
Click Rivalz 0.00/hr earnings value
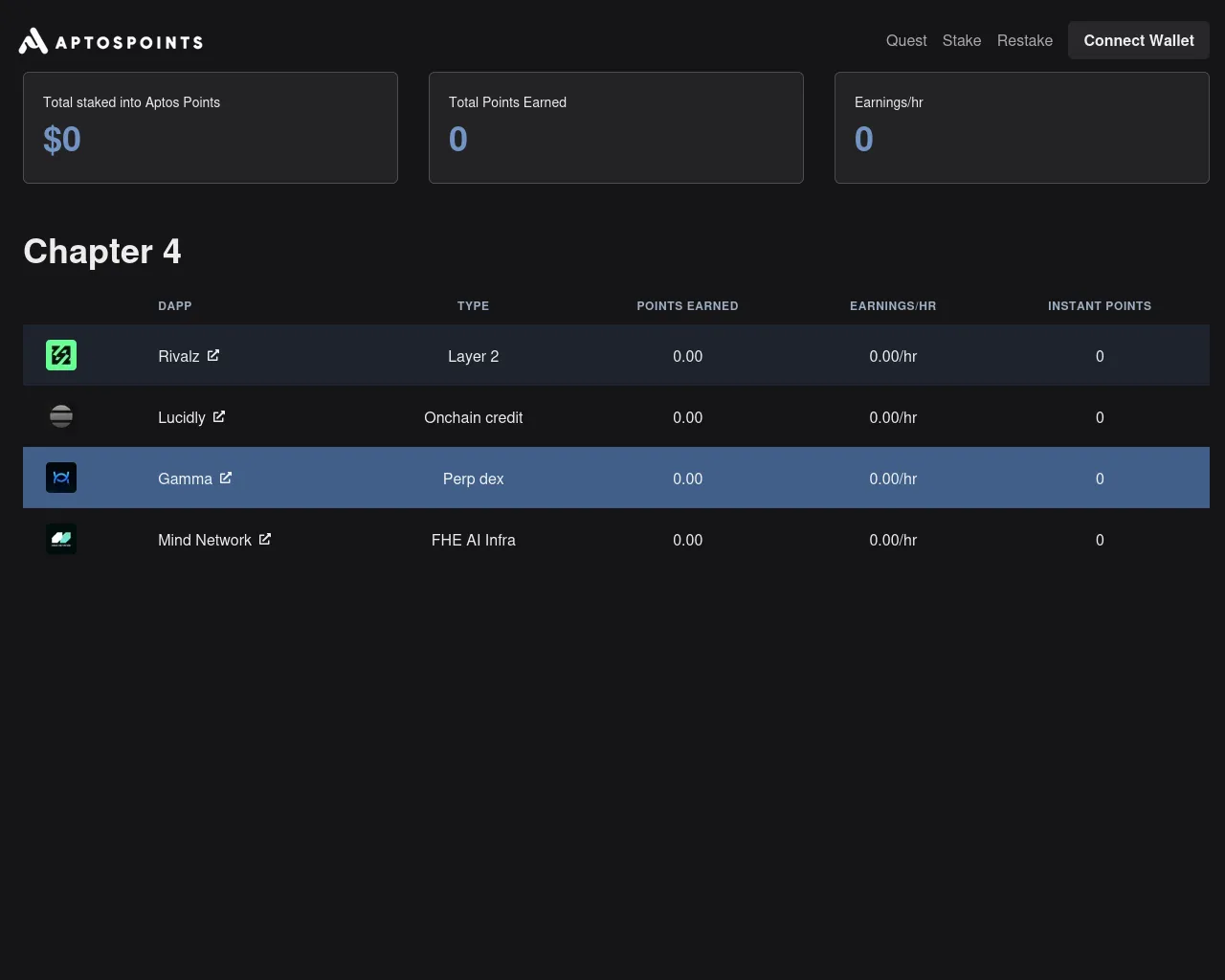(x=893, y=356)
